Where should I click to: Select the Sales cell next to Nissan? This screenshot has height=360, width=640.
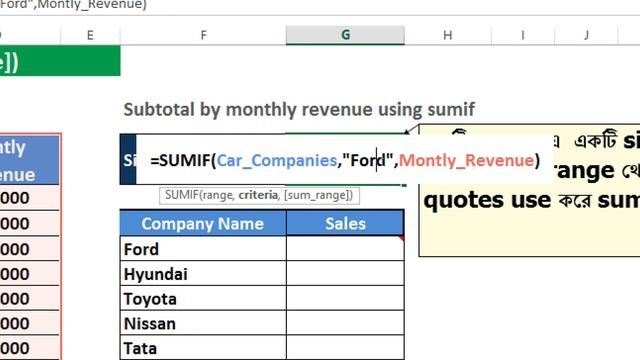[345, 323]
